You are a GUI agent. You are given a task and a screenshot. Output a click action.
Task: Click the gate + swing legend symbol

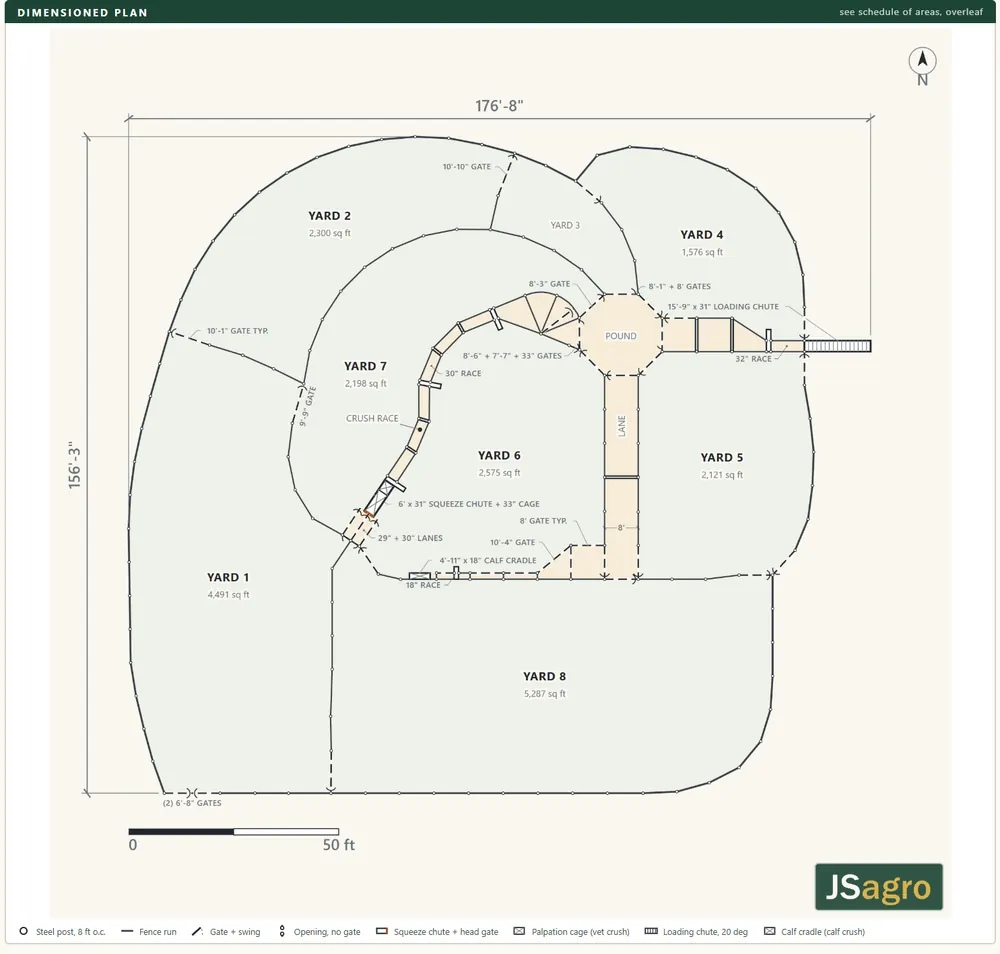(x=197, y=931)
